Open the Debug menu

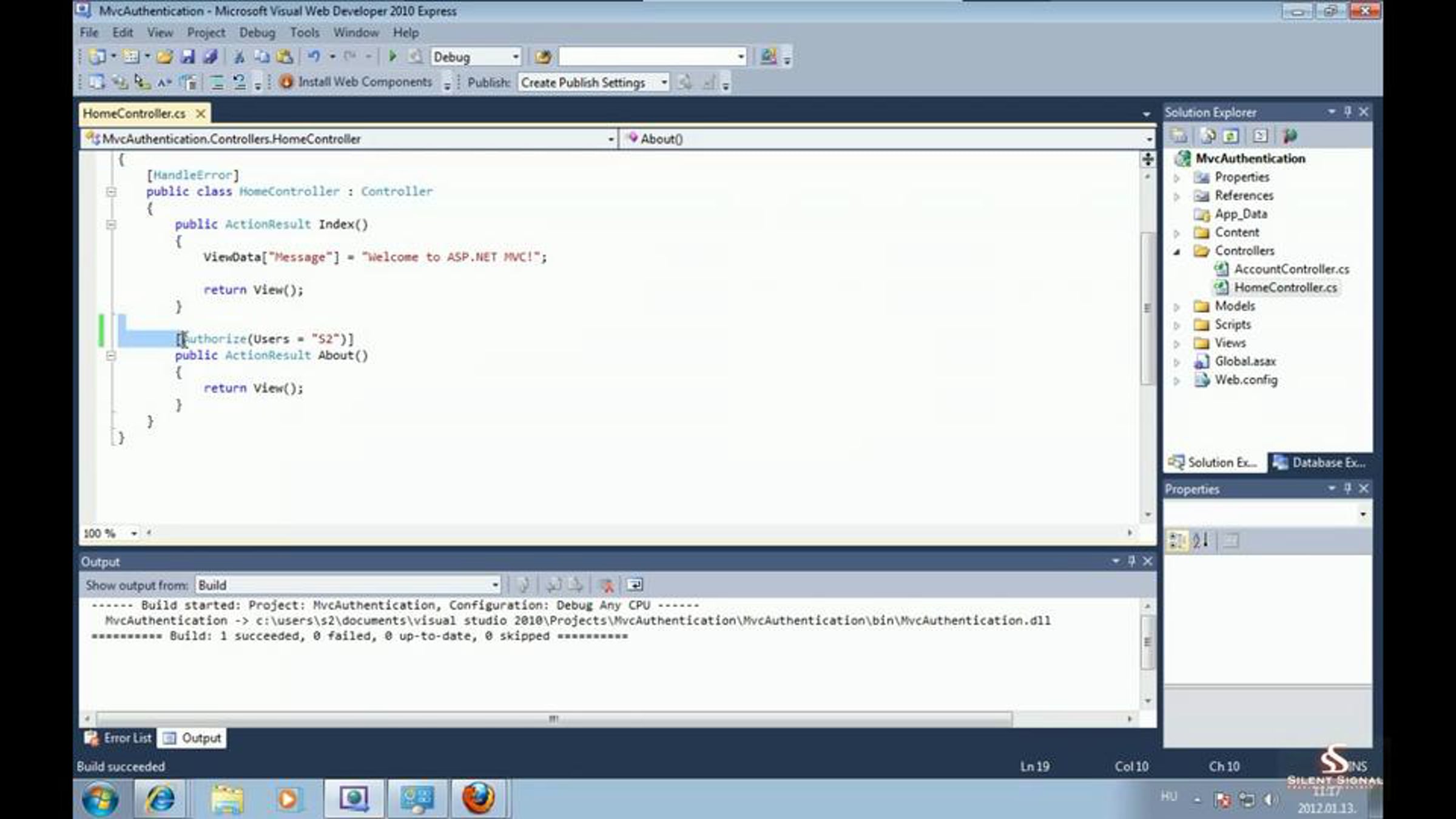click(x=257, y=32)
